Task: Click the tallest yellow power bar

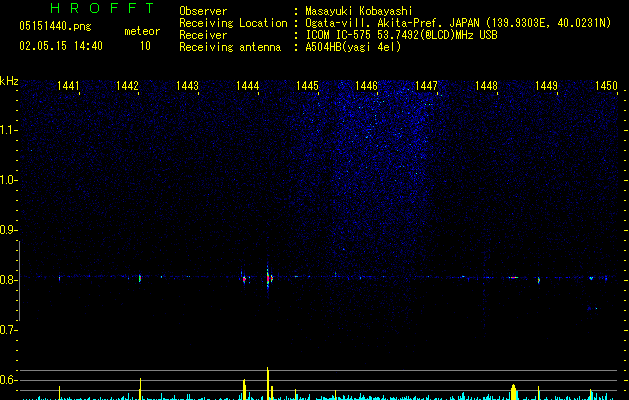Action: point(268,383)
